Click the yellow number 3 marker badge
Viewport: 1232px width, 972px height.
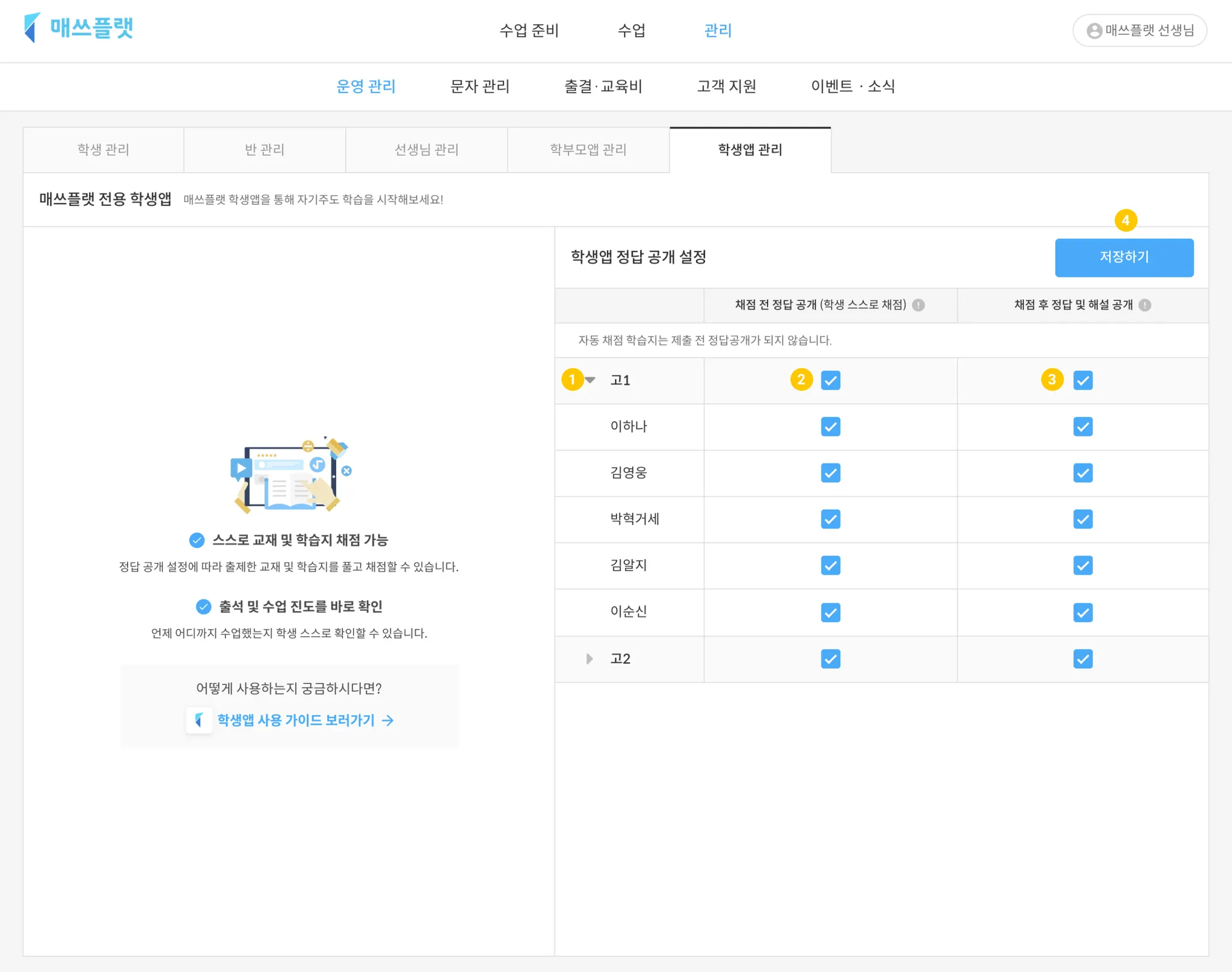pos(1052,380)
